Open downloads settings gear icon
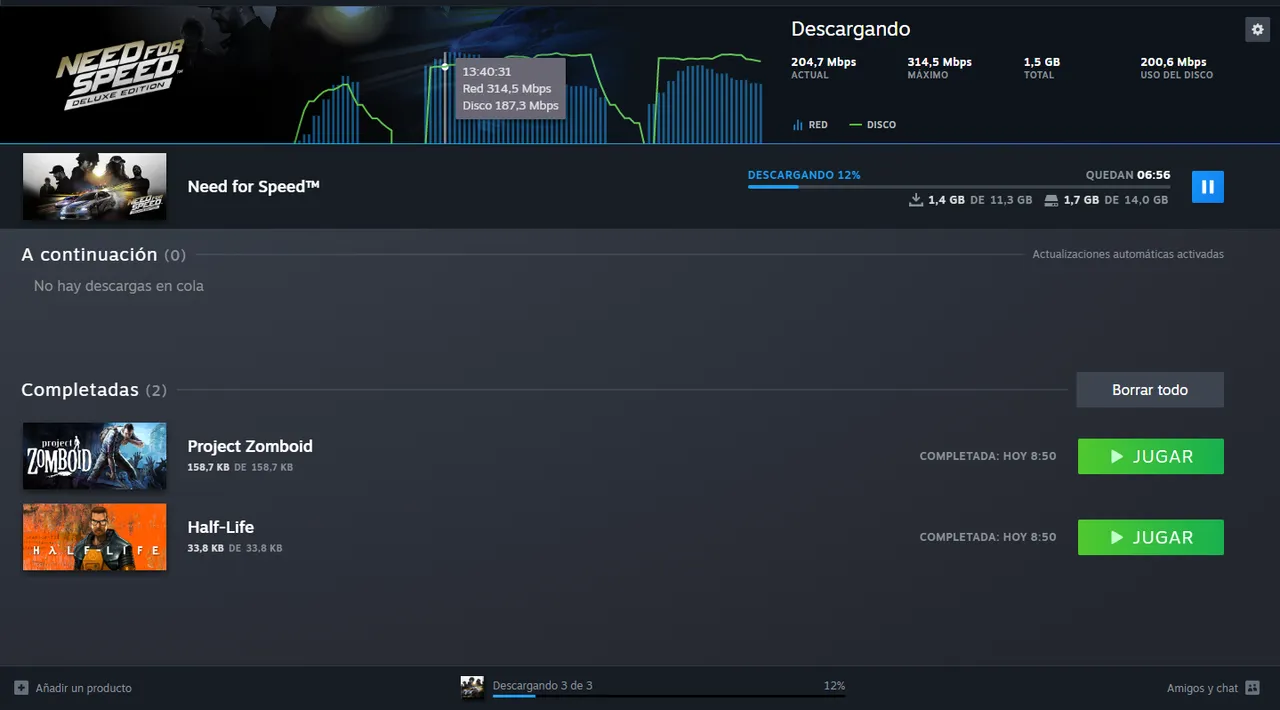The height and width of the screenshot is (710, 1280). tap(1257, 30)
